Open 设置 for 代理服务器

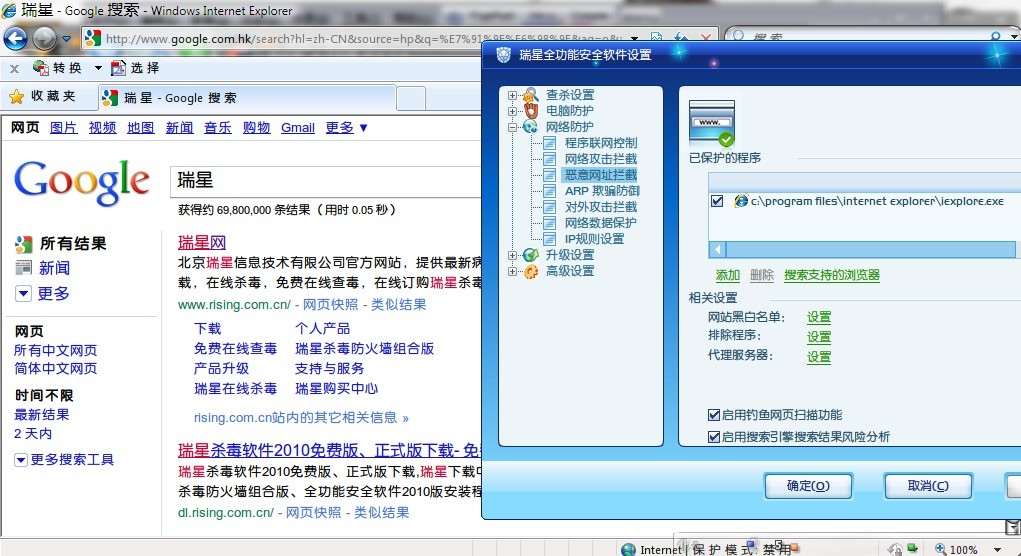[818, 357]
